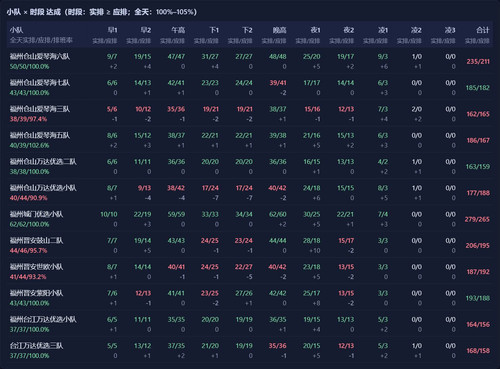
Task: Select the 福州晋安世欧小队 team name
Action: point(37,267)
